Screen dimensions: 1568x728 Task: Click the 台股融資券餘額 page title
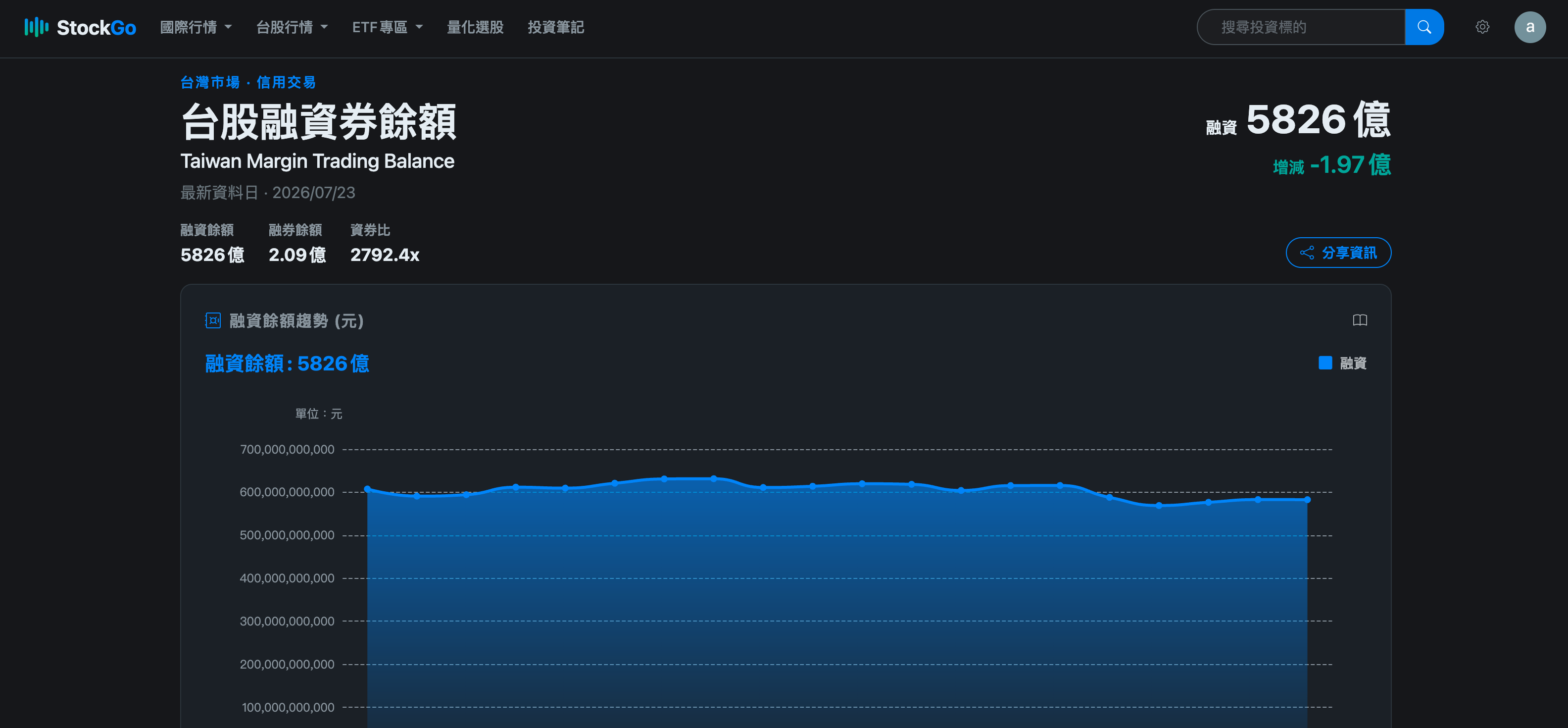pyautogui.click(x=318, y=121)
